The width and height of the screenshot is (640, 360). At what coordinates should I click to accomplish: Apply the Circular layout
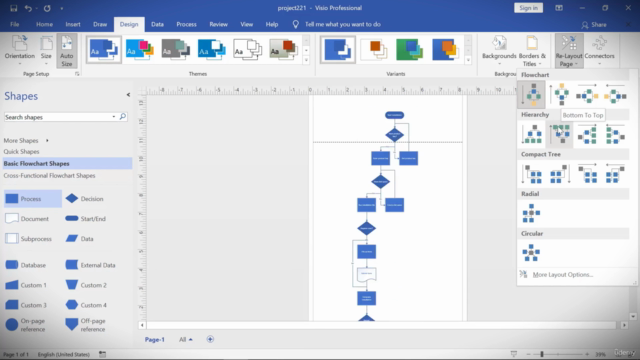[531, 253]
